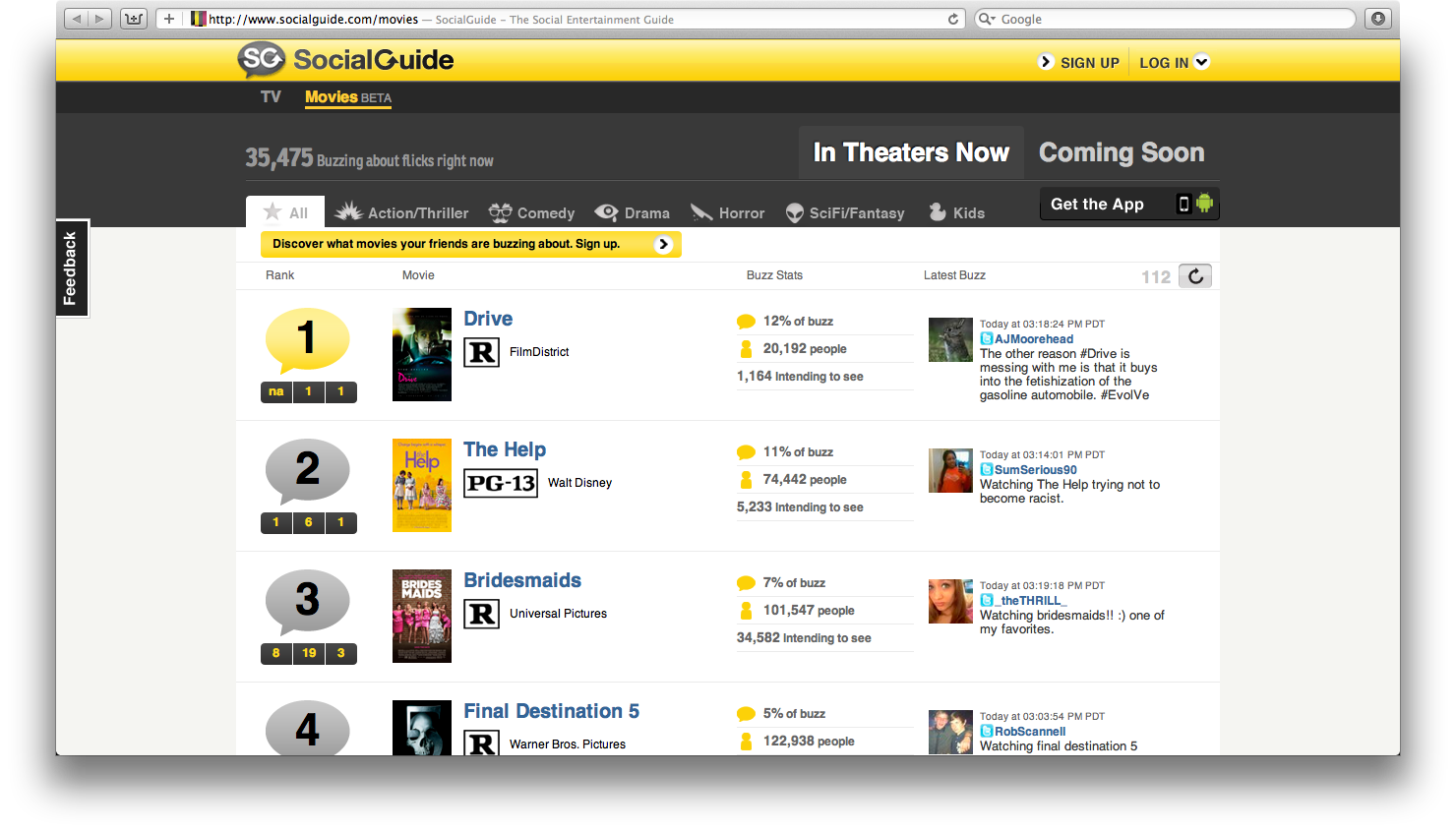Image resolution: width=1456 pixels, height=833 pixels.
Task: Click the SIGN UP link
Action: point(1090,63)
